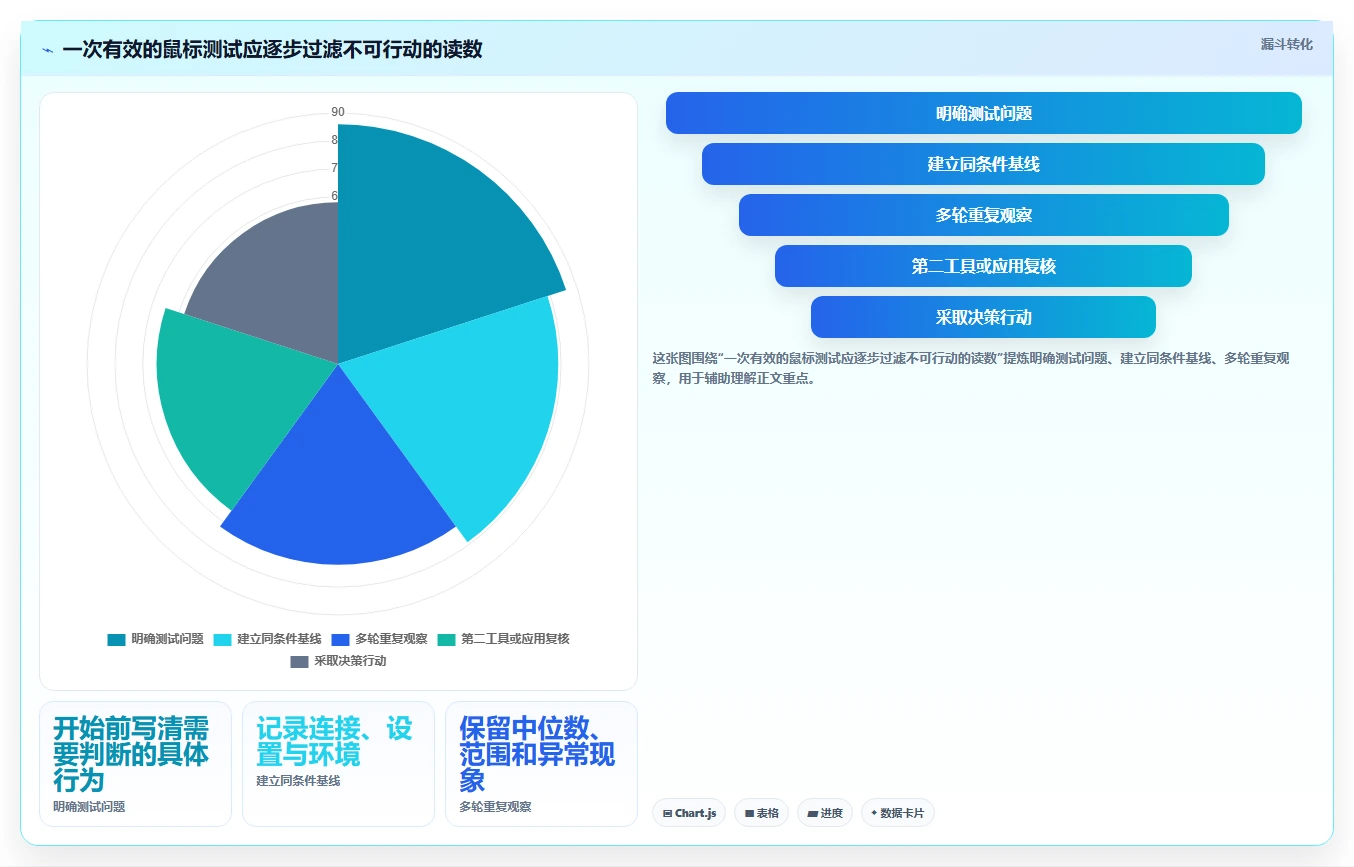1354x867 pixels.
Task: Open the 保留中位数、范围和异常现象 card
Action: (x=541, y=764)
